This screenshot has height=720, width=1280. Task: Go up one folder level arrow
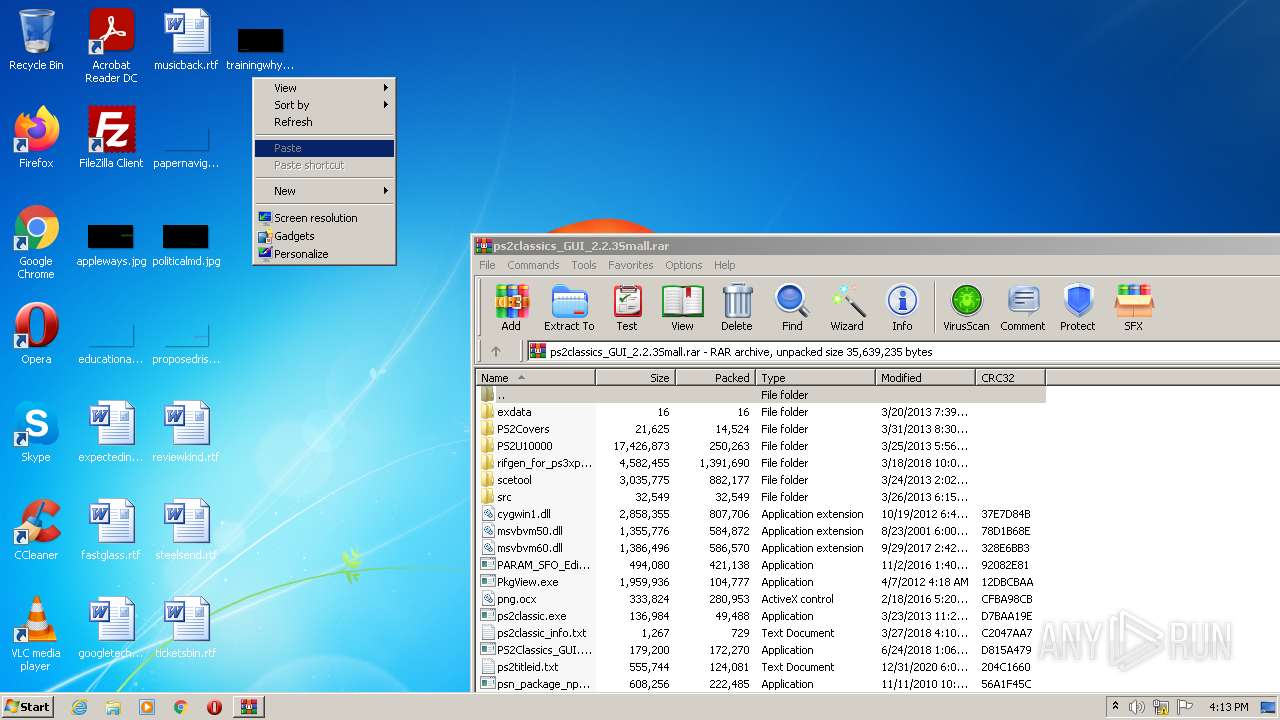(x=496, y=352)
